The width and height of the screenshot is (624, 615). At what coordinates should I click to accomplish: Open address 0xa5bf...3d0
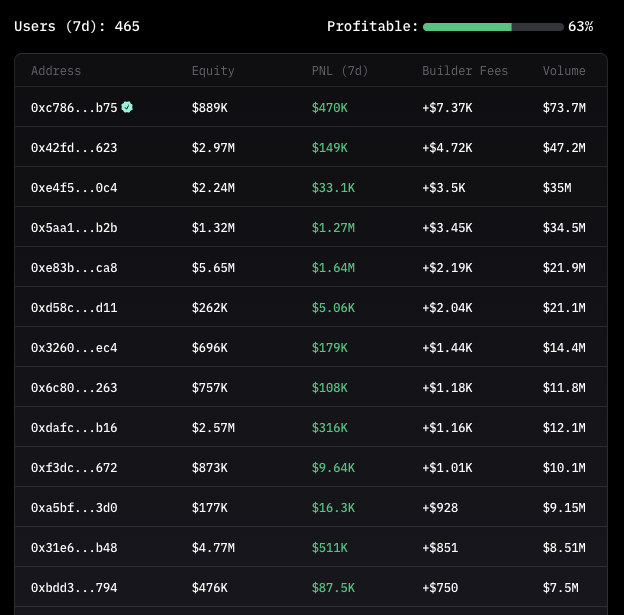pos(74,508)
